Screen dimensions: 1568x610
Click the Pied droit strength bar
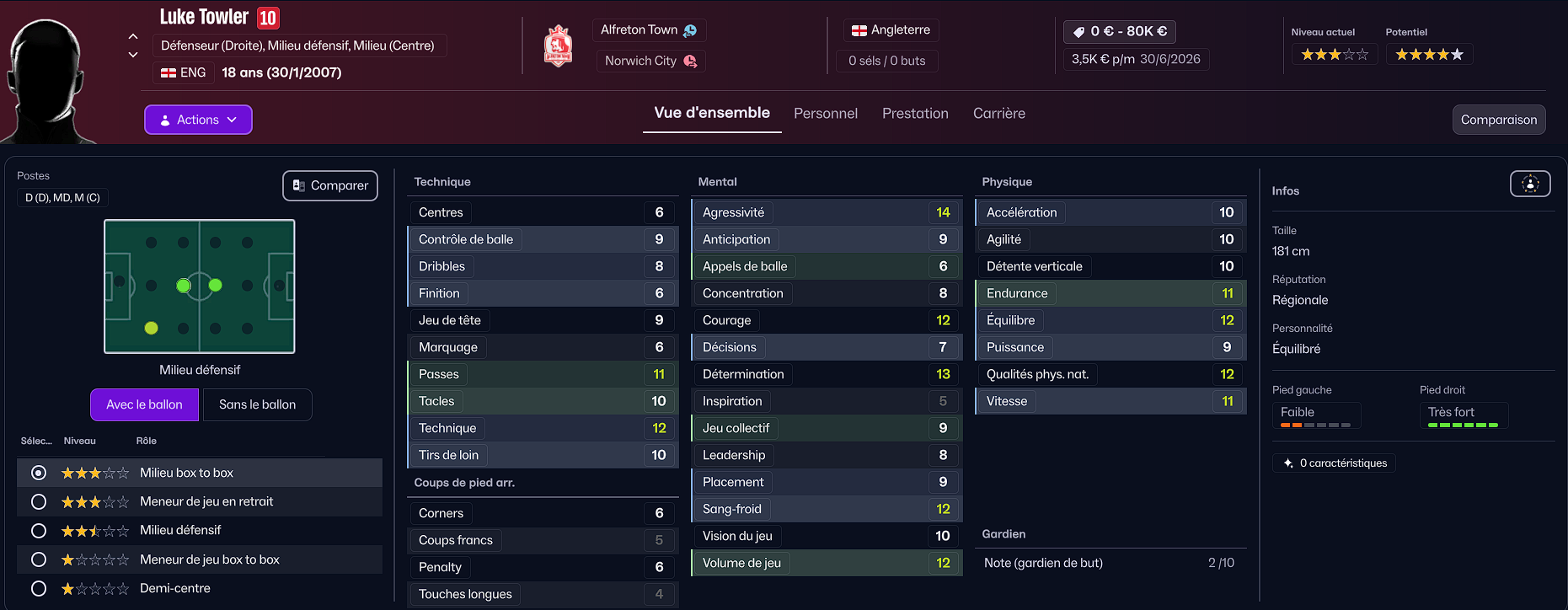1463,425
